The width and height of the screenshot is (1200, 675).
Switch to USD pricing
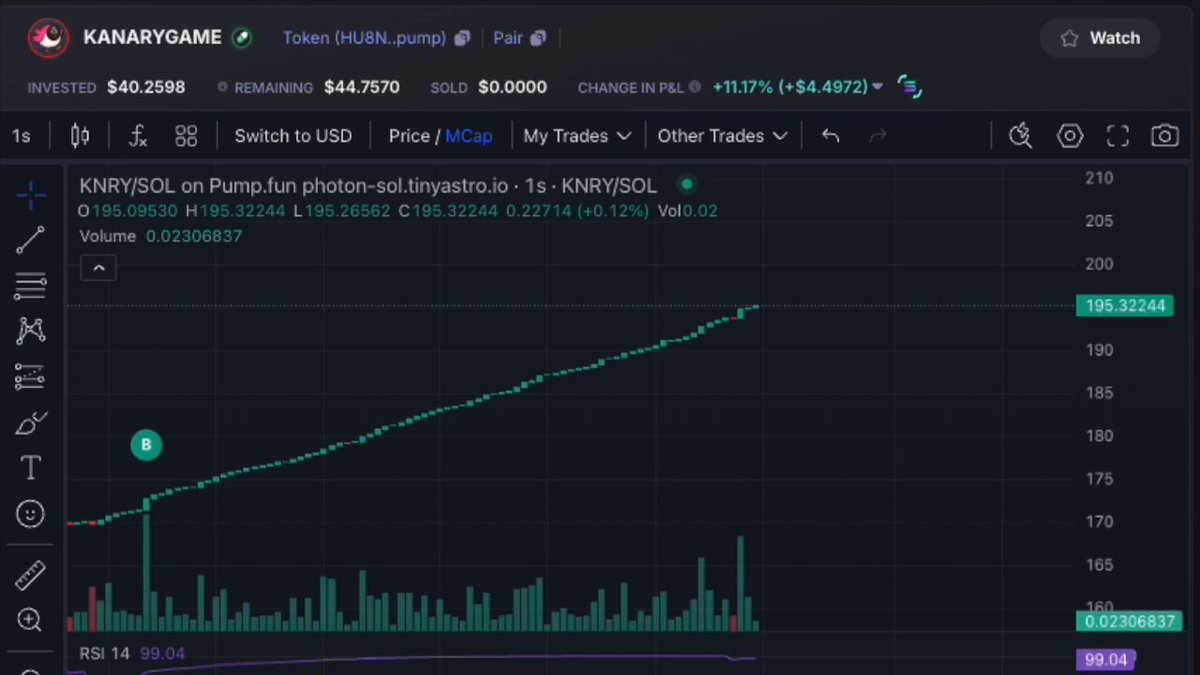(x=293, y=136)
